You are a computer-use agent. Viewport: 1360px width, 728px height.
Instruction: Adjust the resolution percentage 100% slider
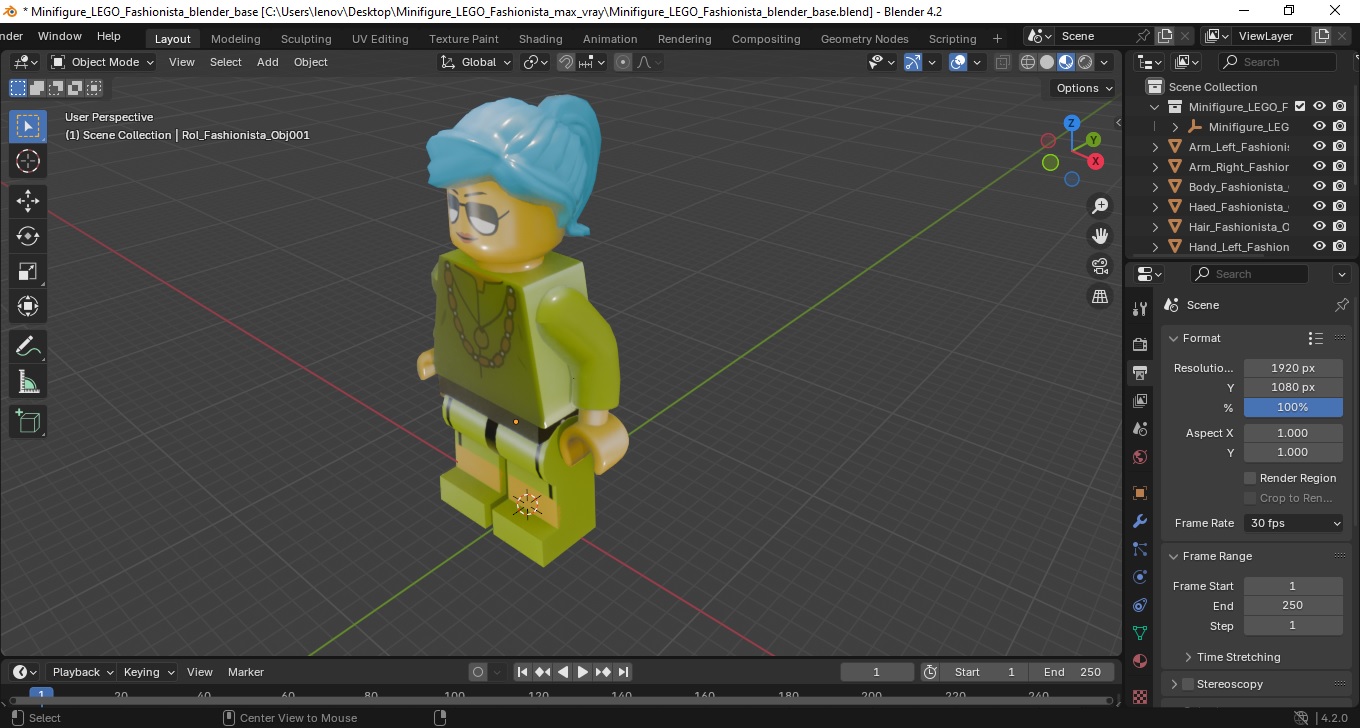1293,407
